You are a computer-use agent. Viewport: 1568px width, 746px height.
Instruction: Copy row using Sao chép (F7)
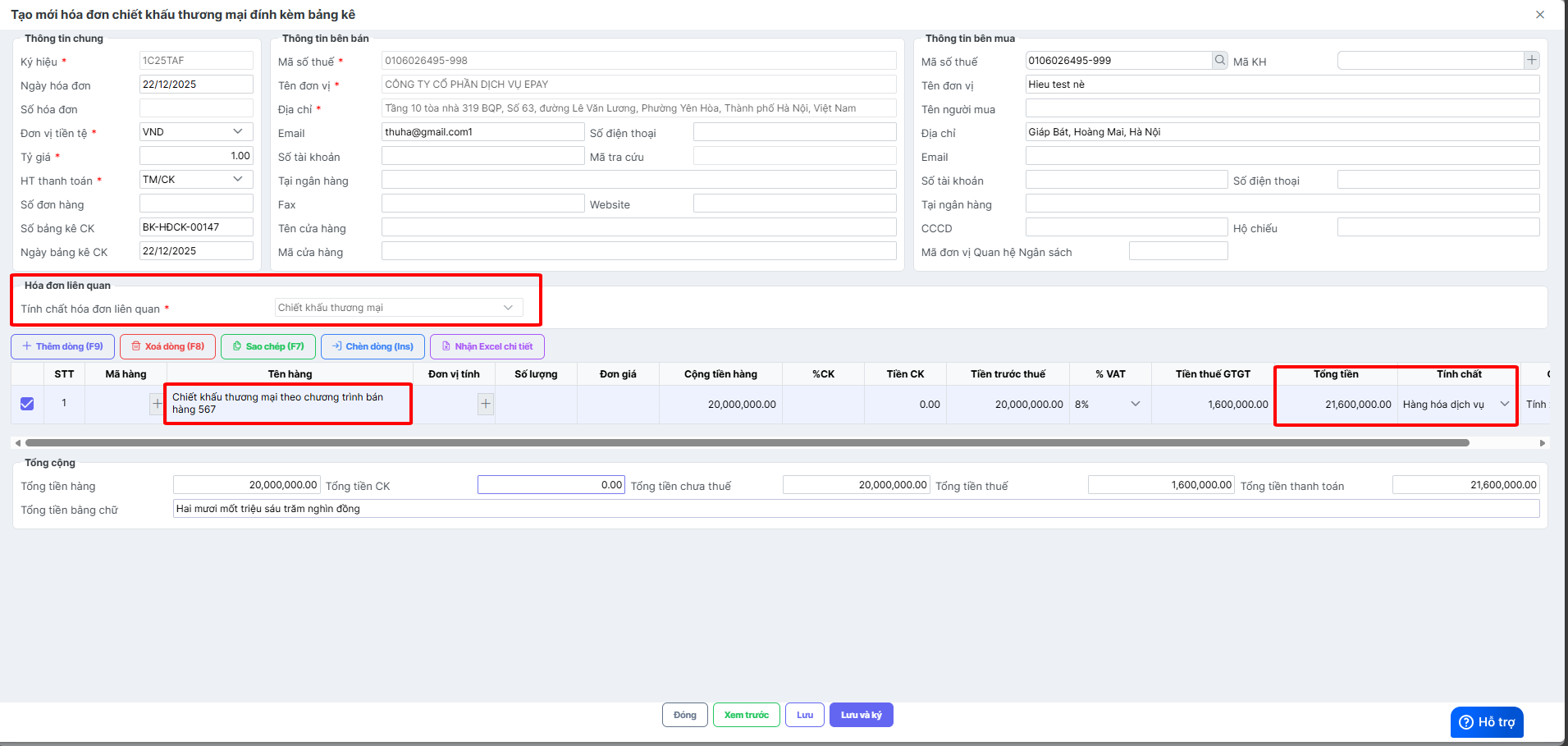click(x=268, y=346)
